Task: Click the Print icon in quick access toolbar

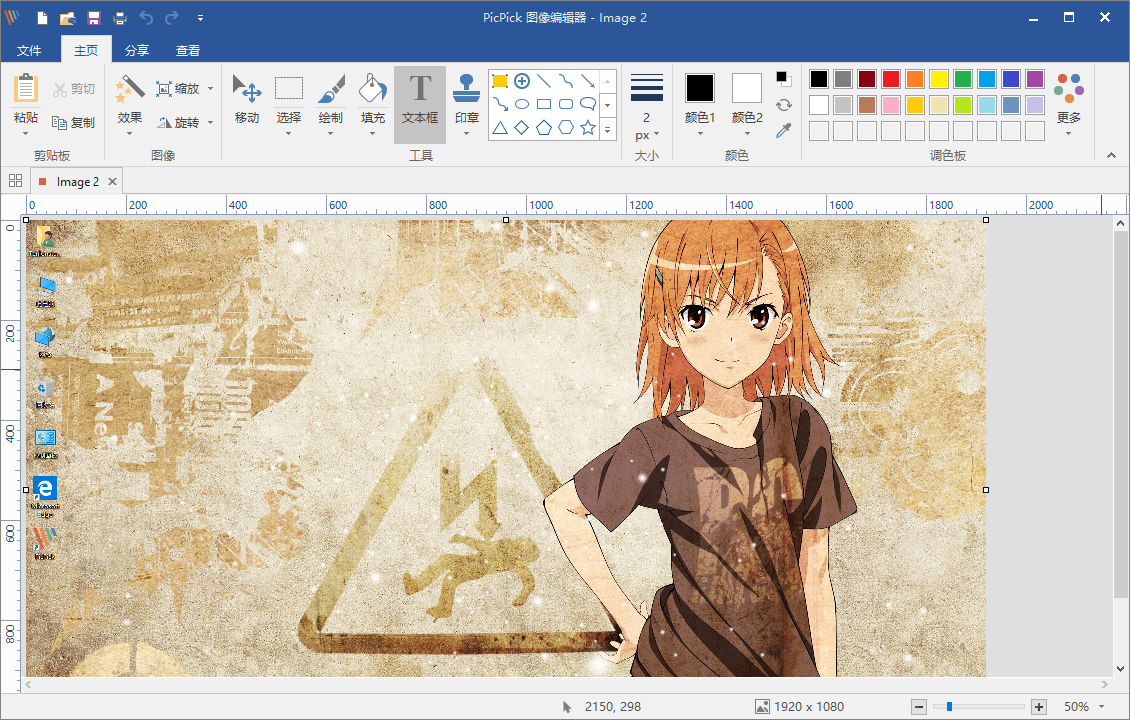Action: [120, 18]
